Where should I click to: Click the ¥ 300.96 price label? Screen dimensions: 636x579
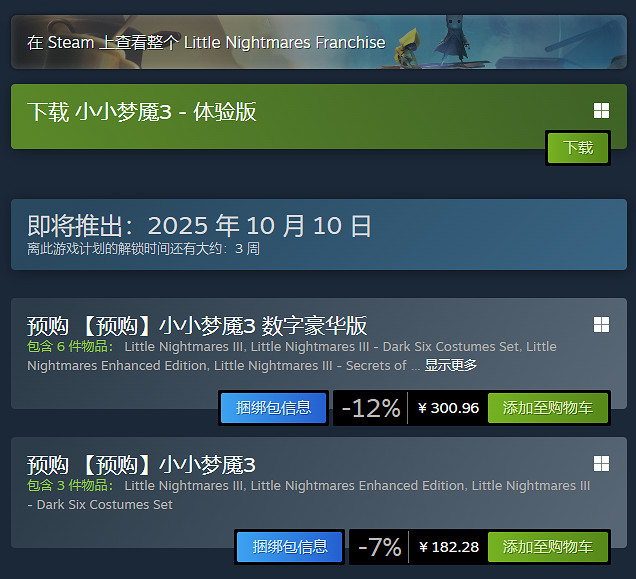[x=448, y=408]
